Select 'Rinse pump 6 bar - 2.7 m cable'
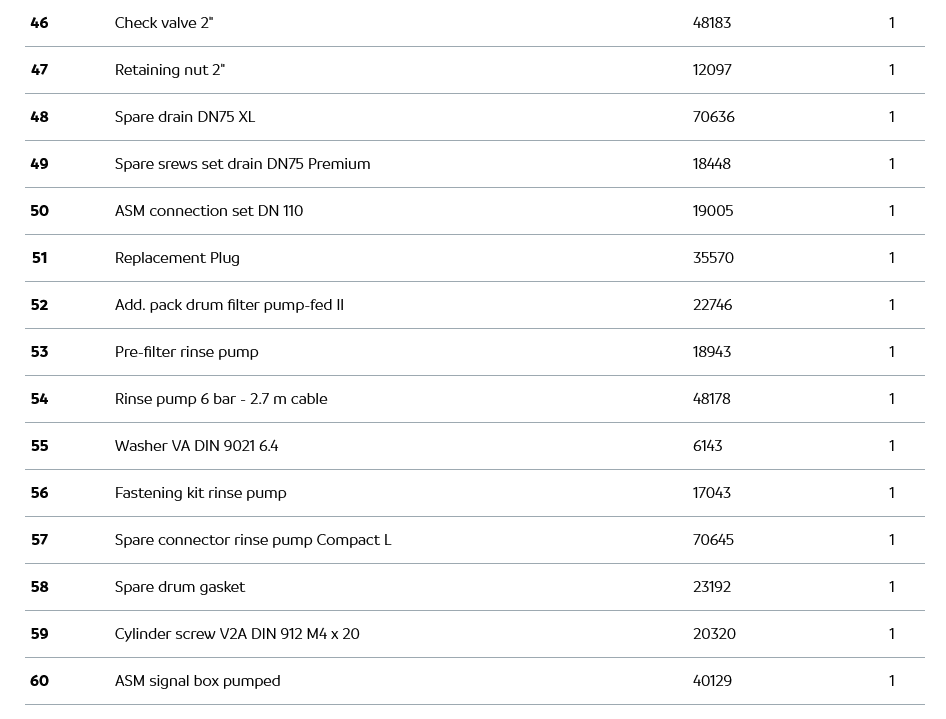 tap(221, 399)
